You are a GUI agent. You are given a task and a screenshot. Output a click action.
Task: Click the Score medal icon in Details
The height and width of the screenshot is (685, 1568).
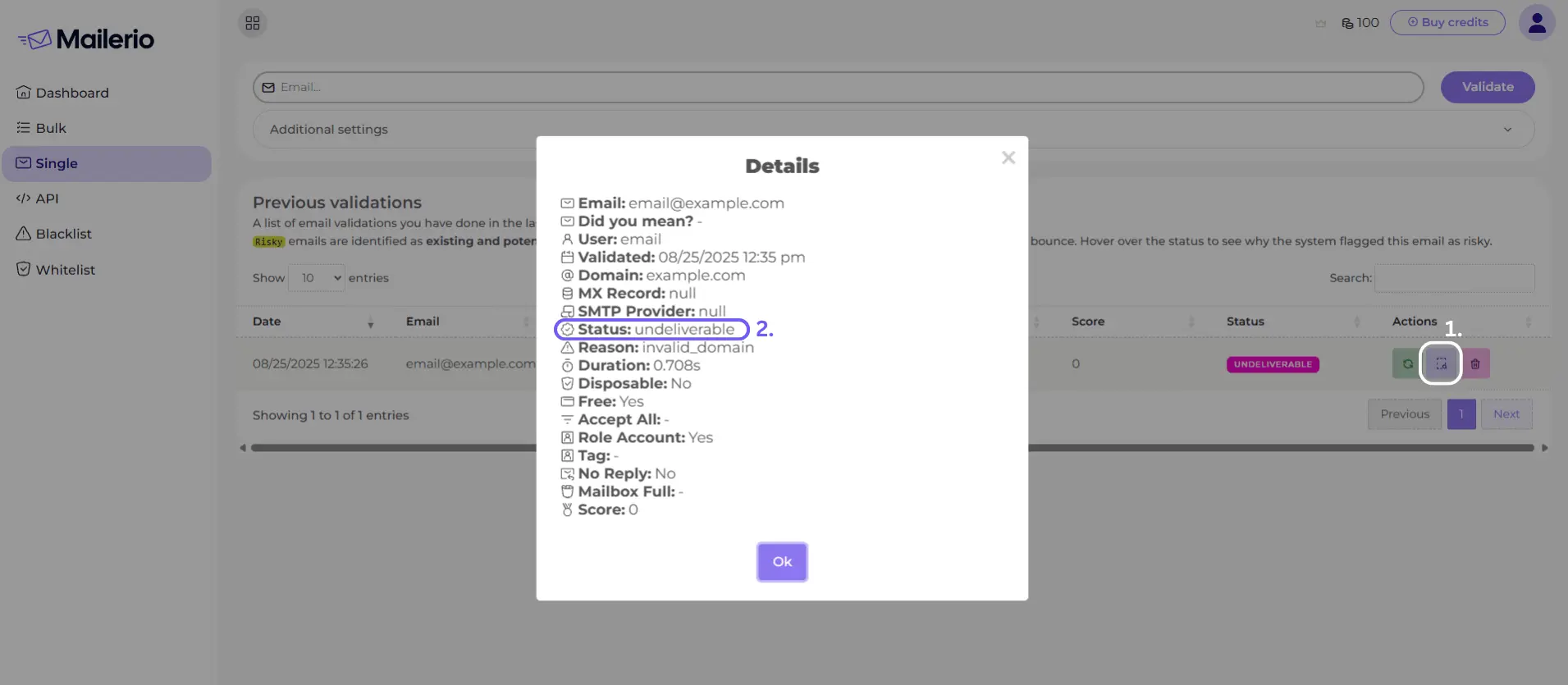click(567, 509)
